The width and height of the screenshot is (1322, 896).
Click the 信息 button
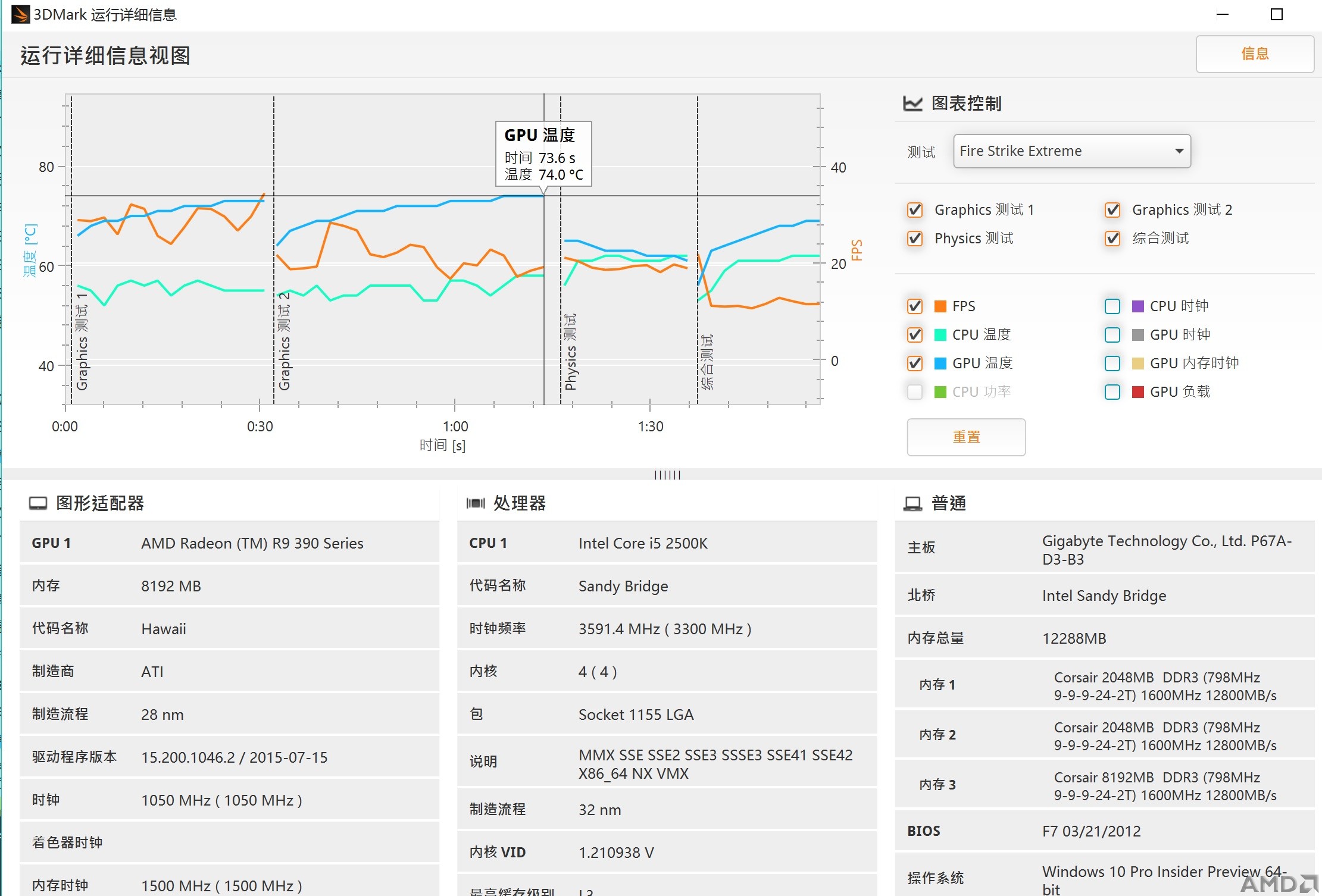pos(1255,54)
